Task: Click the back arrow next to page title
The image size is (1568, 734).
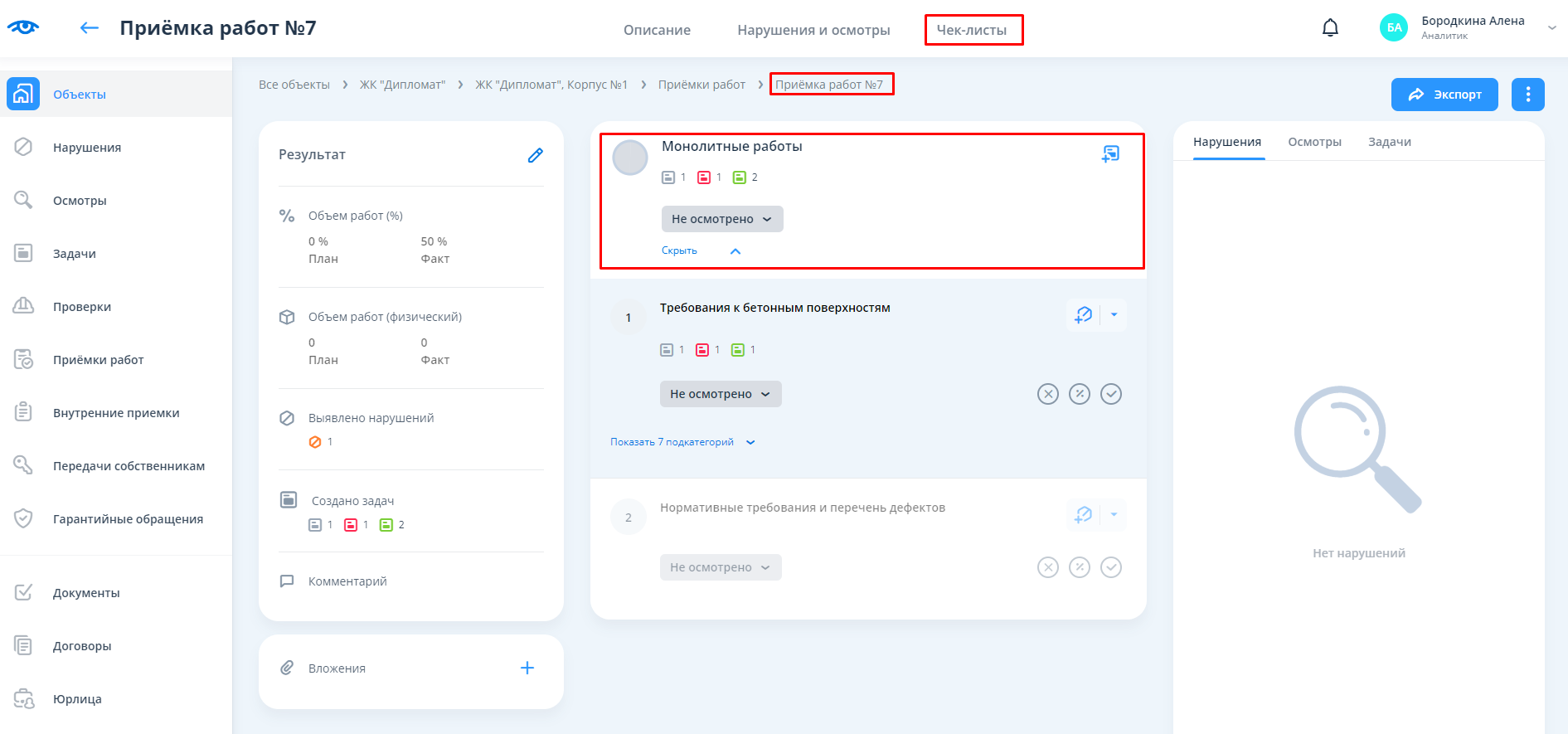Action: tap(89, 28)
